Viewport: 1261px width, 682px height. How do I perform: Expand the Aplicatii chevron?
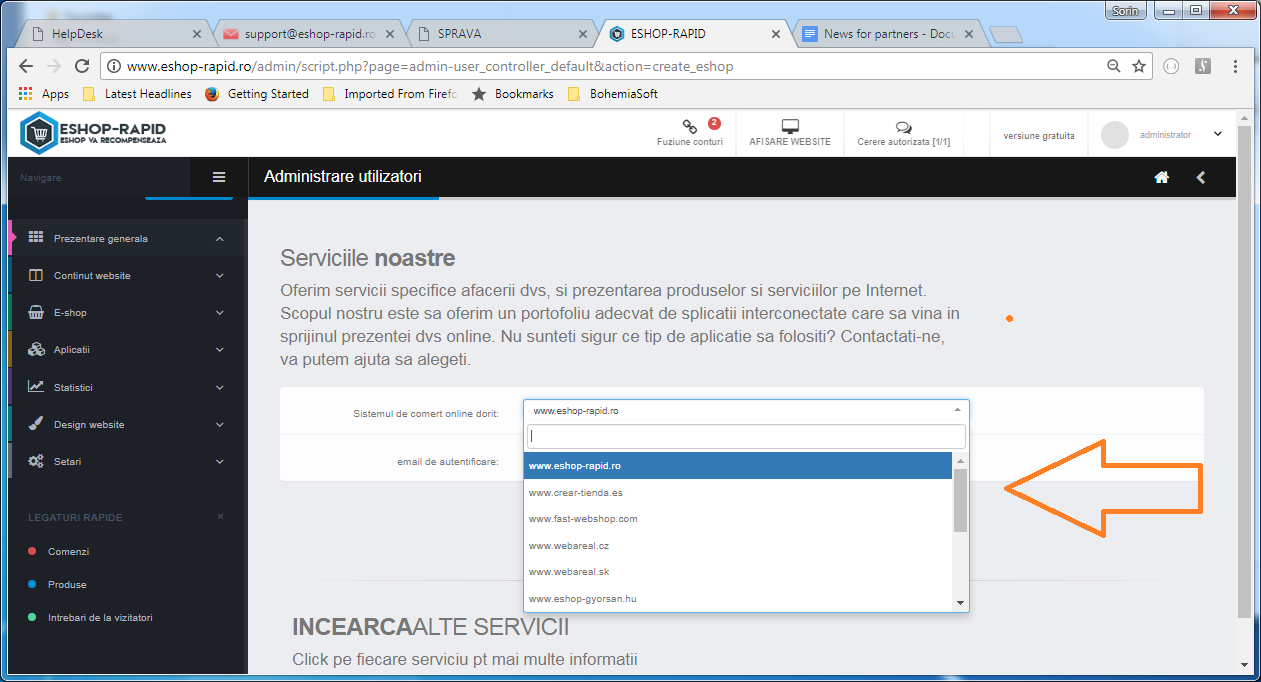click(220, 350)
